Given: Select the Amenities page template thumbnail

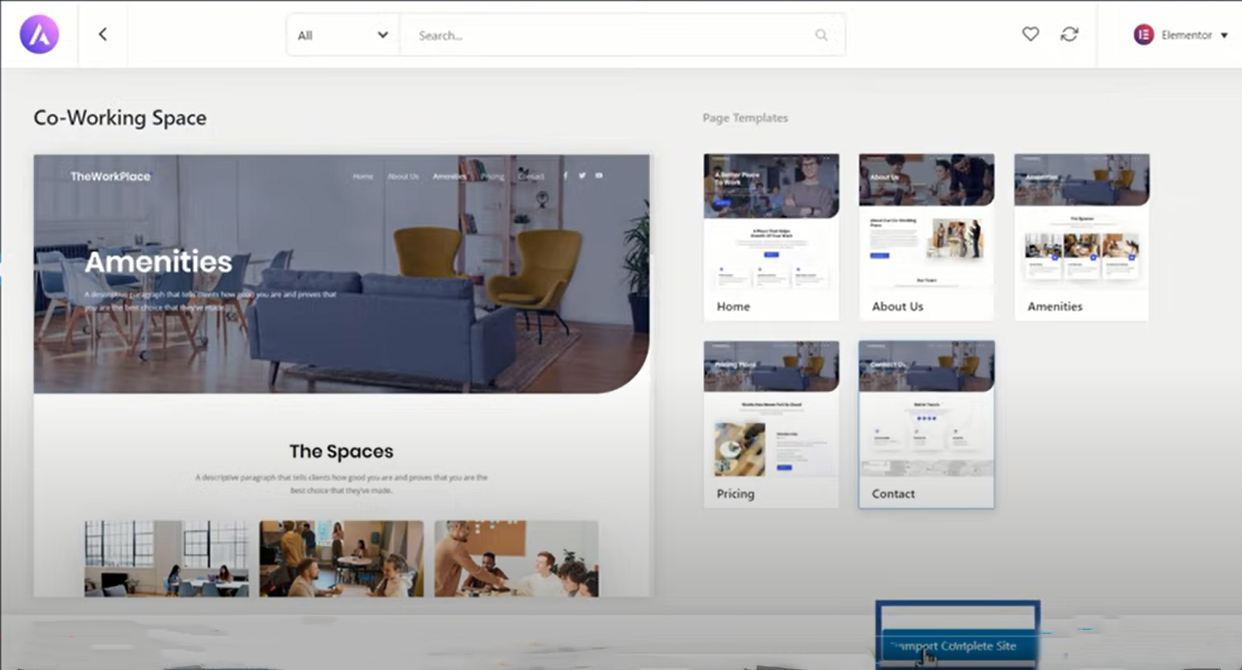Looking at the screenshot, I should tap(1081, 237).
